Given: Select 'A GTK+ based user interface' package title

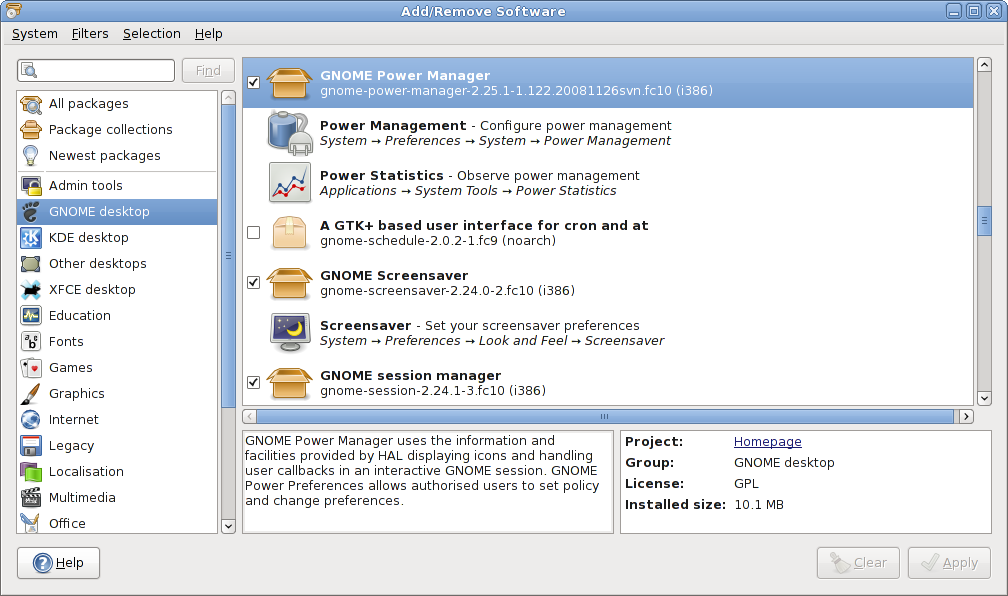Looking at the screenshot, I should 484,225.
